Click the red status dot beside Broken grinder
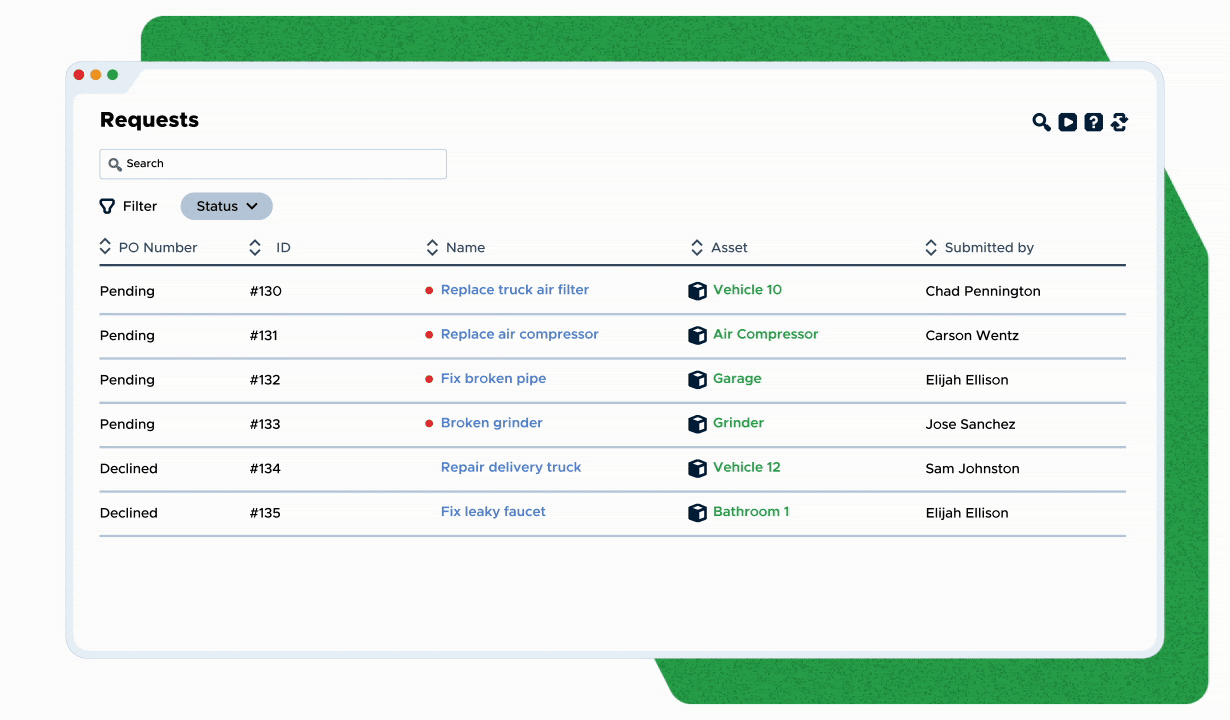This screenshot has width=1230, height=720. coord(429,424)
